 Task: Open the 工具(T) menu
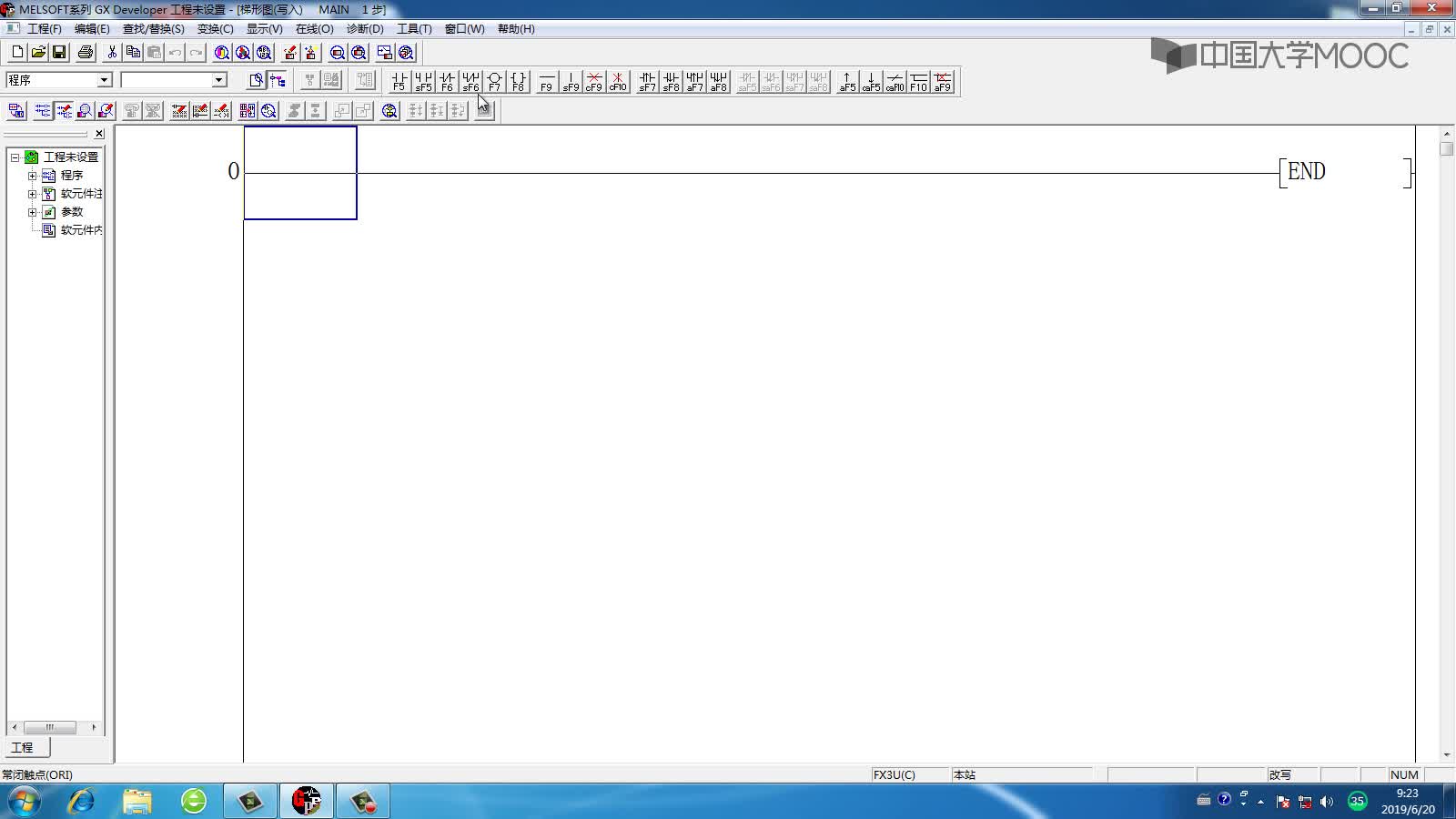click(414, 29)
